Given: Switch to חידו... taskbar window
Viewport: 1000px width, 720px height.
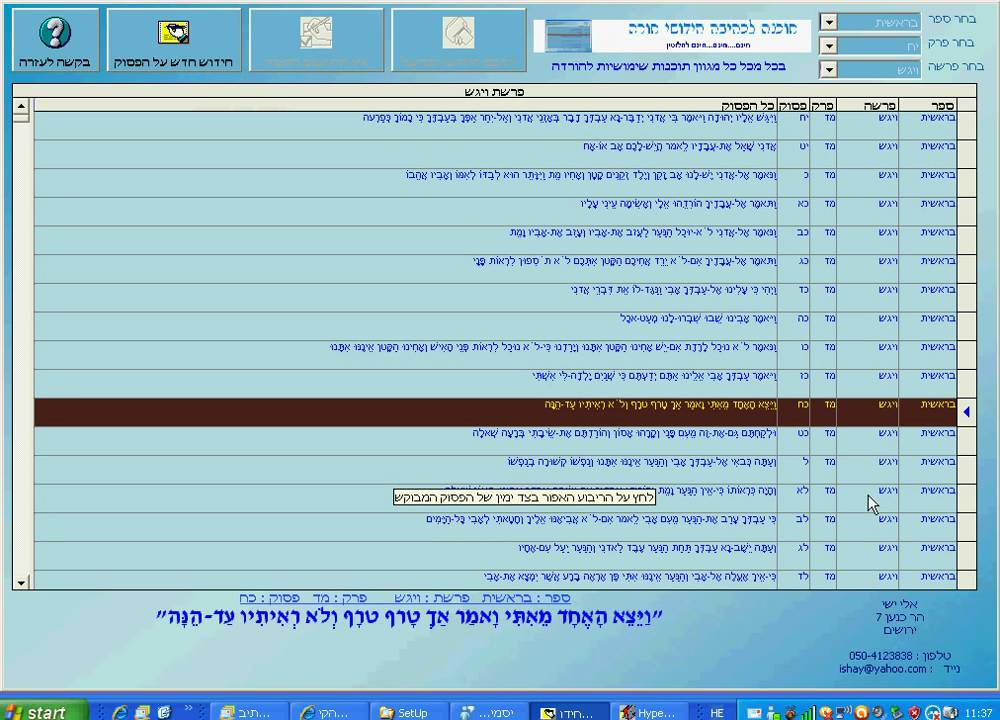Looking at the screenshot, I should click(x=569, y=712).
